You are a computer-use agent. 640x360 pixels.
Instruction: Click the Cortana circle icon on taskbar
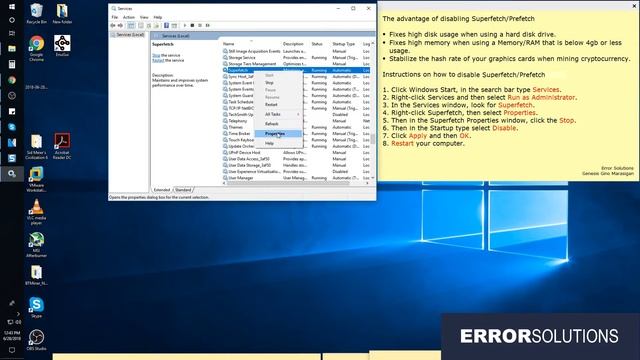tap(12, 20)
